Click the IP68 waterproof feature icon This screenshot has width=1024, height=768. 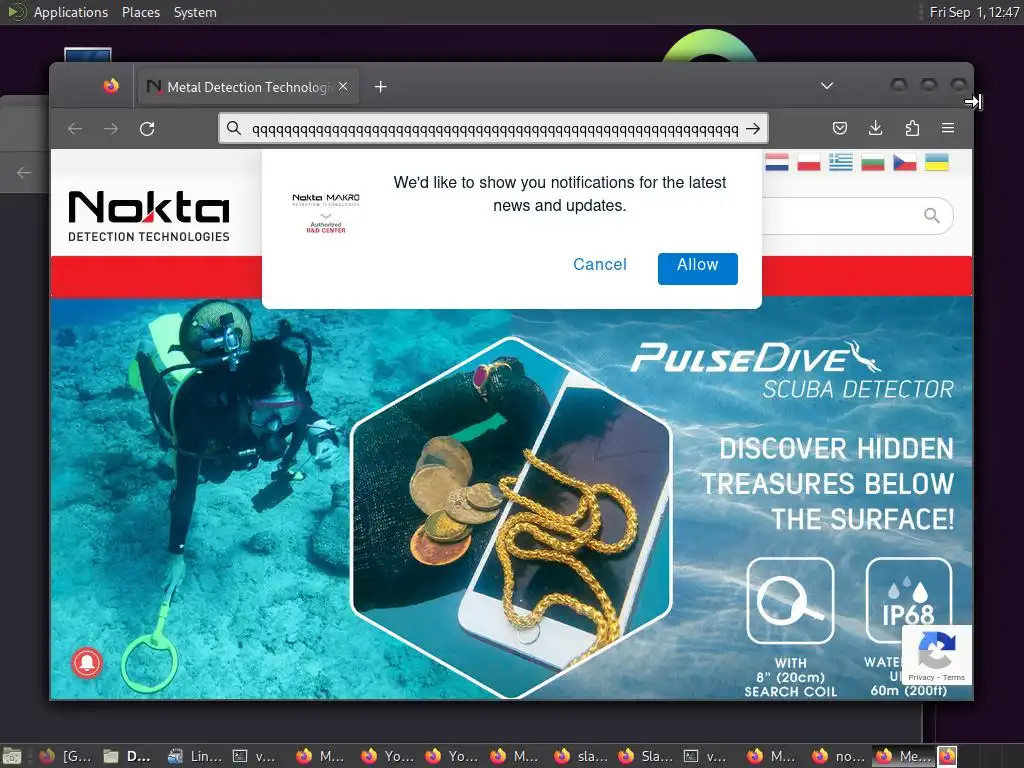click(908, 601)
